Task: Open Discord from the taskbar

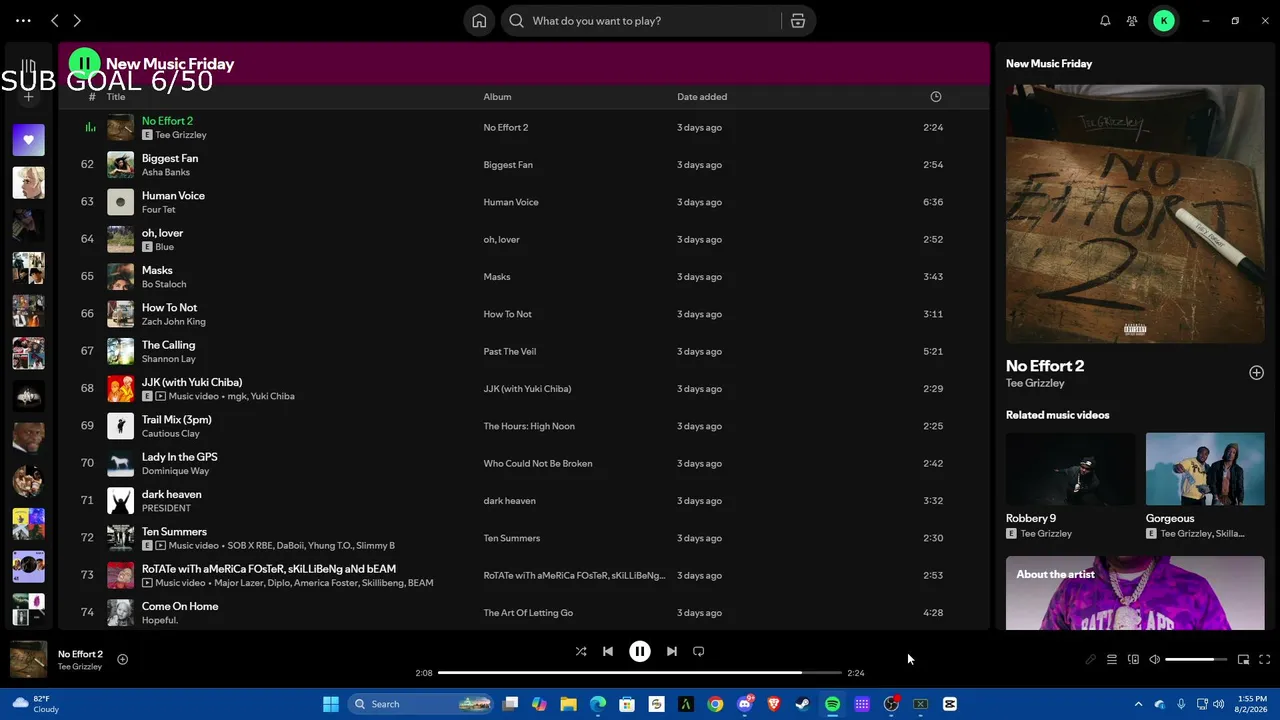Action: coord(744,704)
